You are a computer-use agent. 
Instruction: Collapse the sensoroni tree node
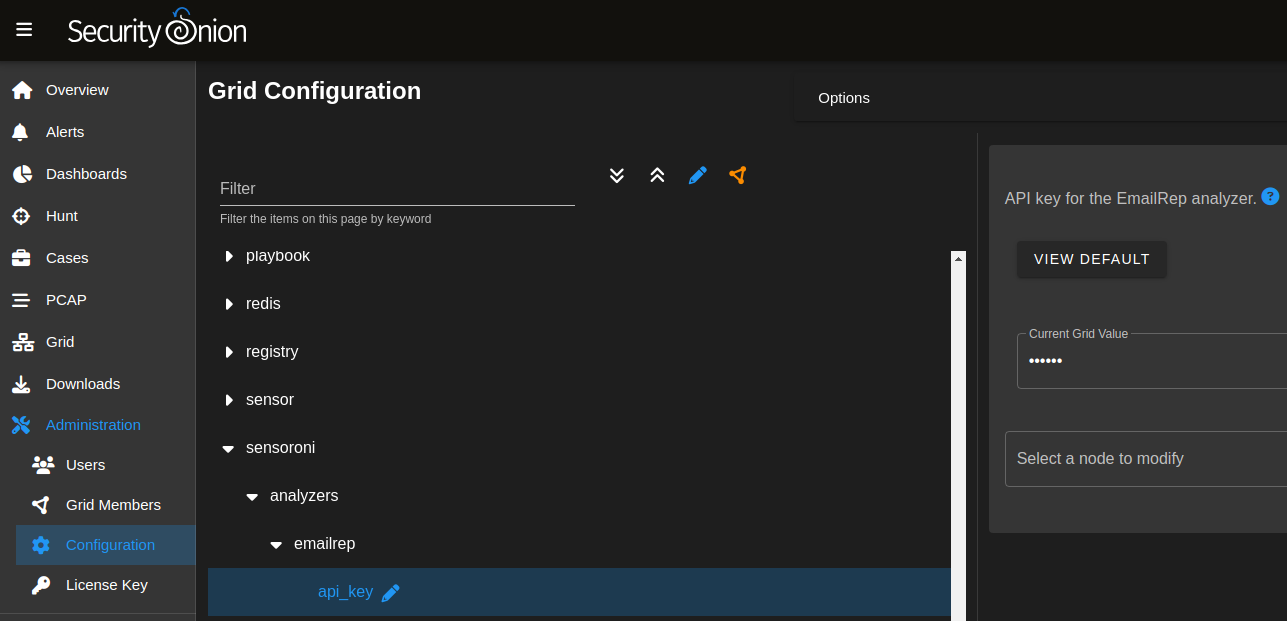click(227, 448)
